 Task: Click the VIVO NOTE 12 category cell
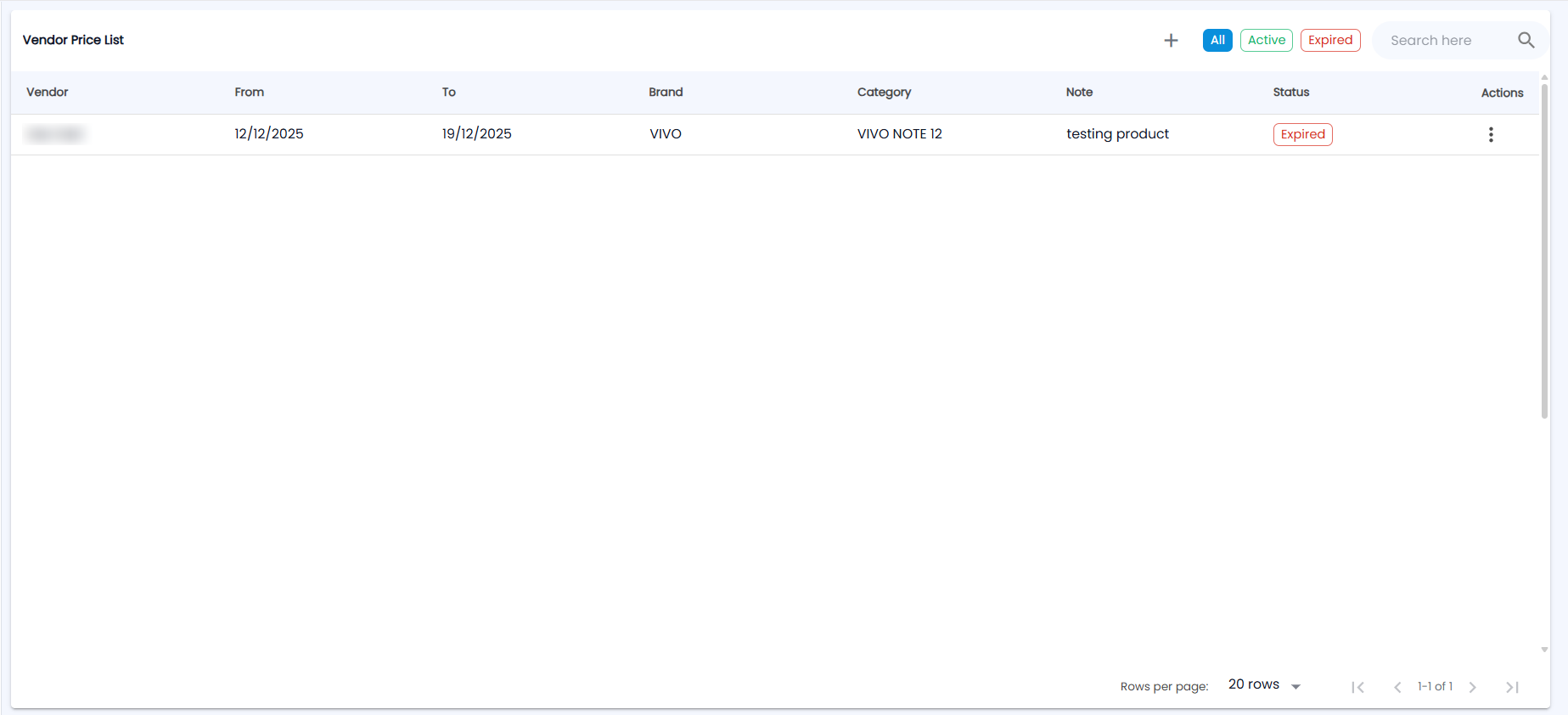tap(900, 134)
